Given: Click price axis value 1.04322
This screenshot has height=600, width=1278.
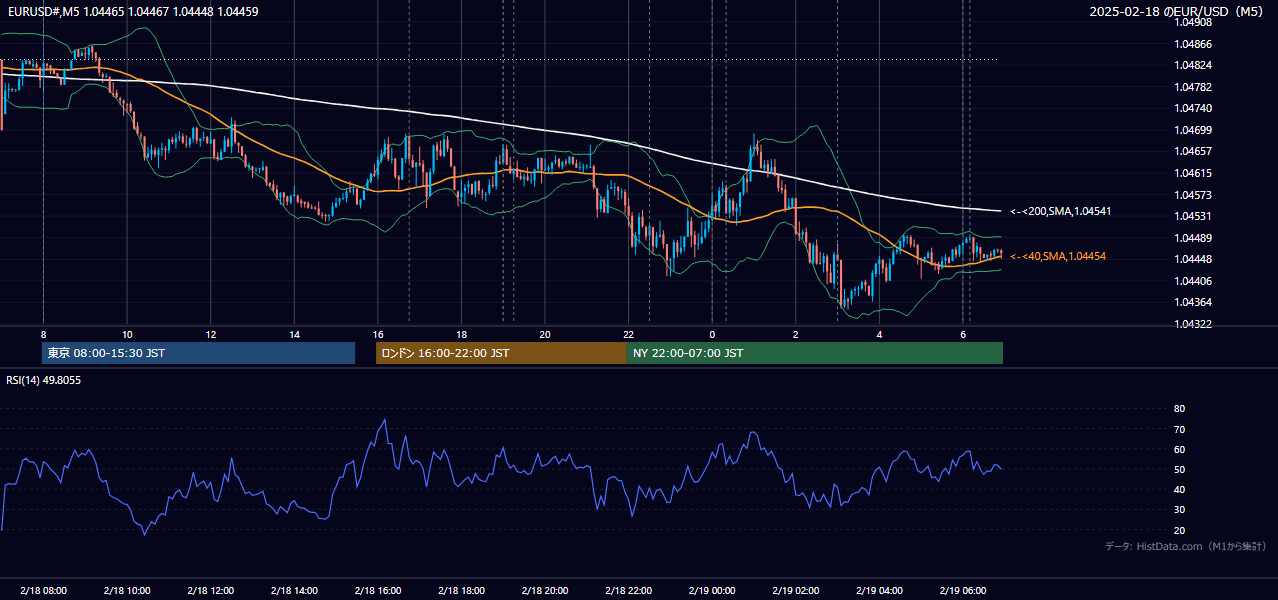Looking at the screenshot, I should coord(1194,324).
